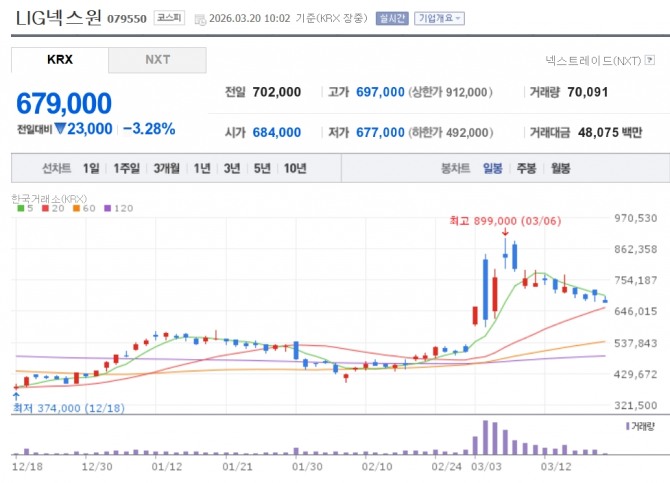Click the NXT help question-mark icon

tap(650, 61)
